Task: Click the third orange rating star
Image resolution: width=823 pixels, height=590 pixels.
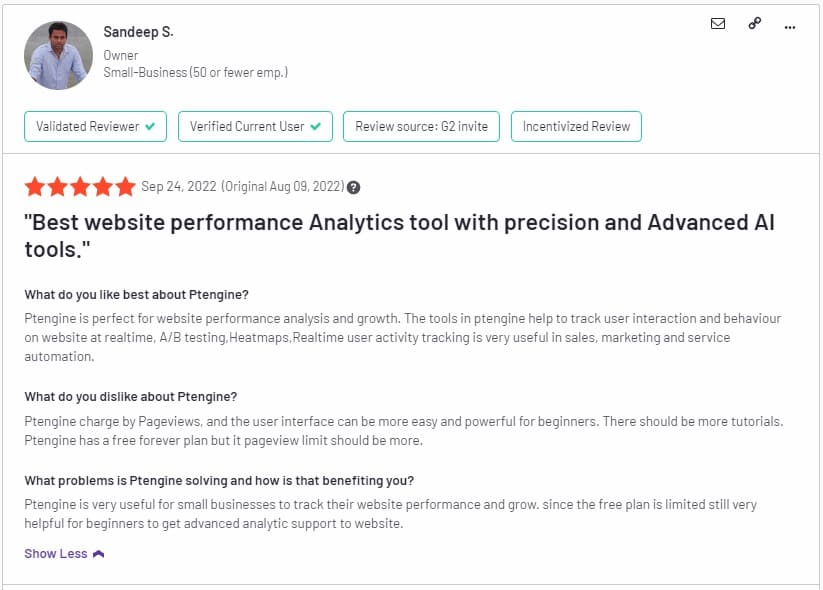Action: 80,186
